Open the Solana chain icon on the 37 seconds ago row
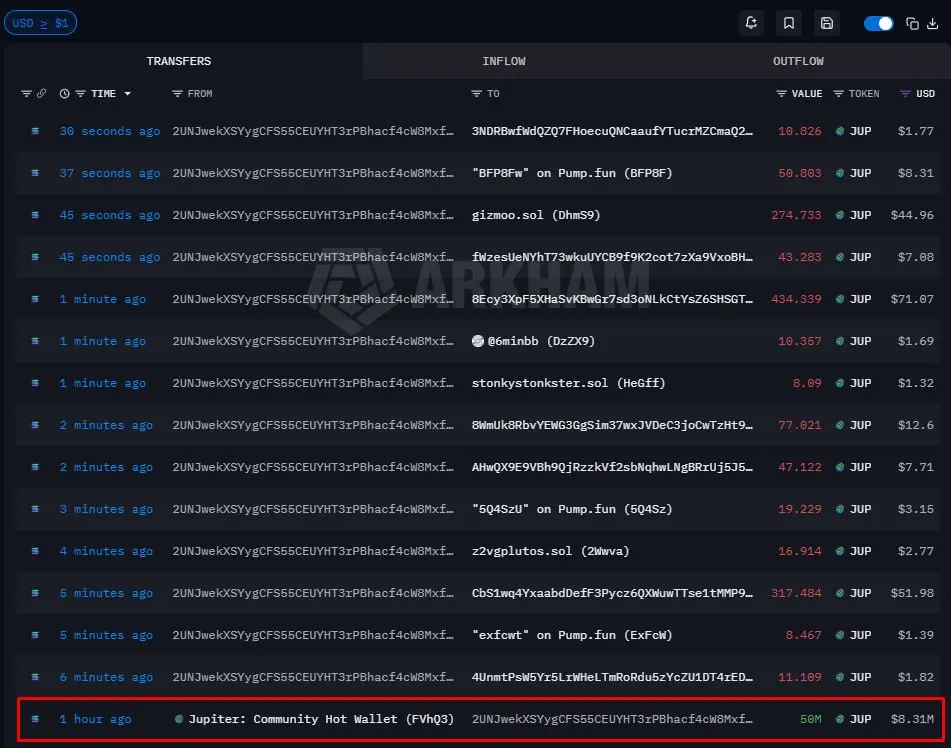Viewport: 951px width, 748px height. 35,173
